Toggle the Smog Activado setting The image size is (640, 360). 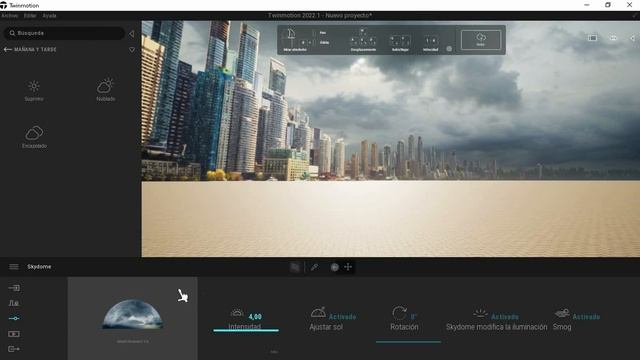tap(586, 317)
